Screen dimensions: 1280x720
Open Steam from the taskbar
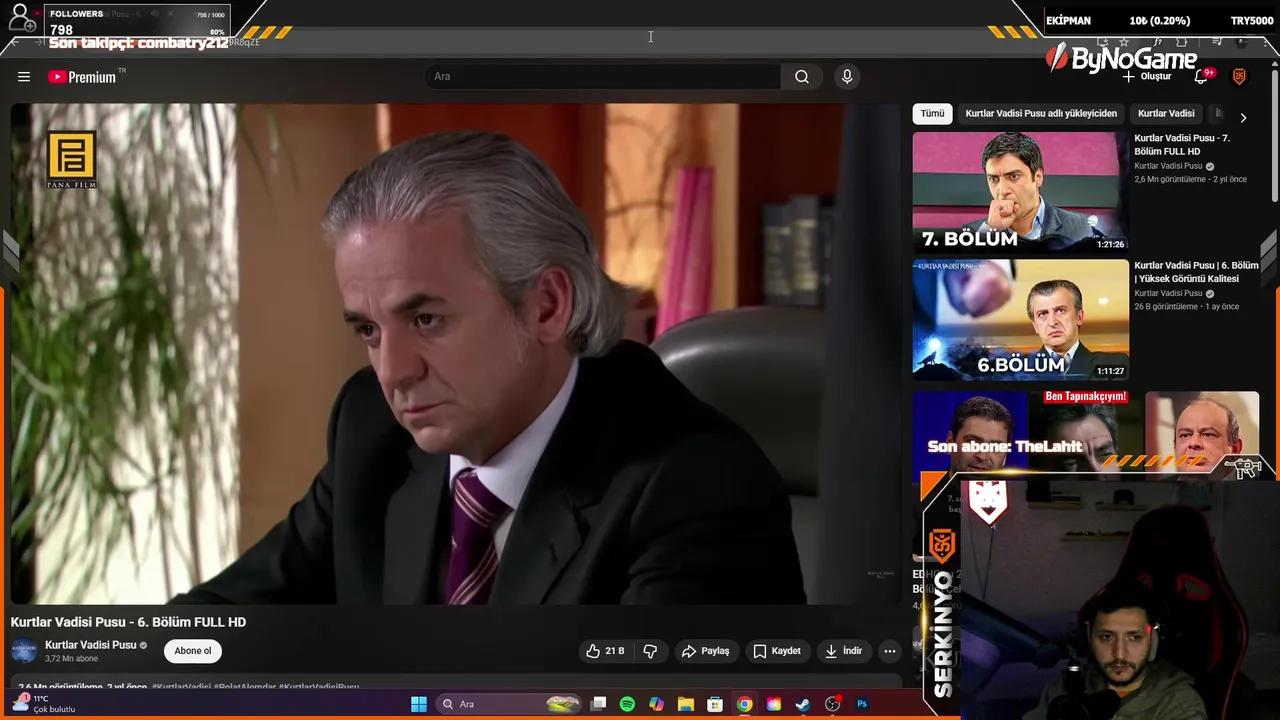click(803, 704)
